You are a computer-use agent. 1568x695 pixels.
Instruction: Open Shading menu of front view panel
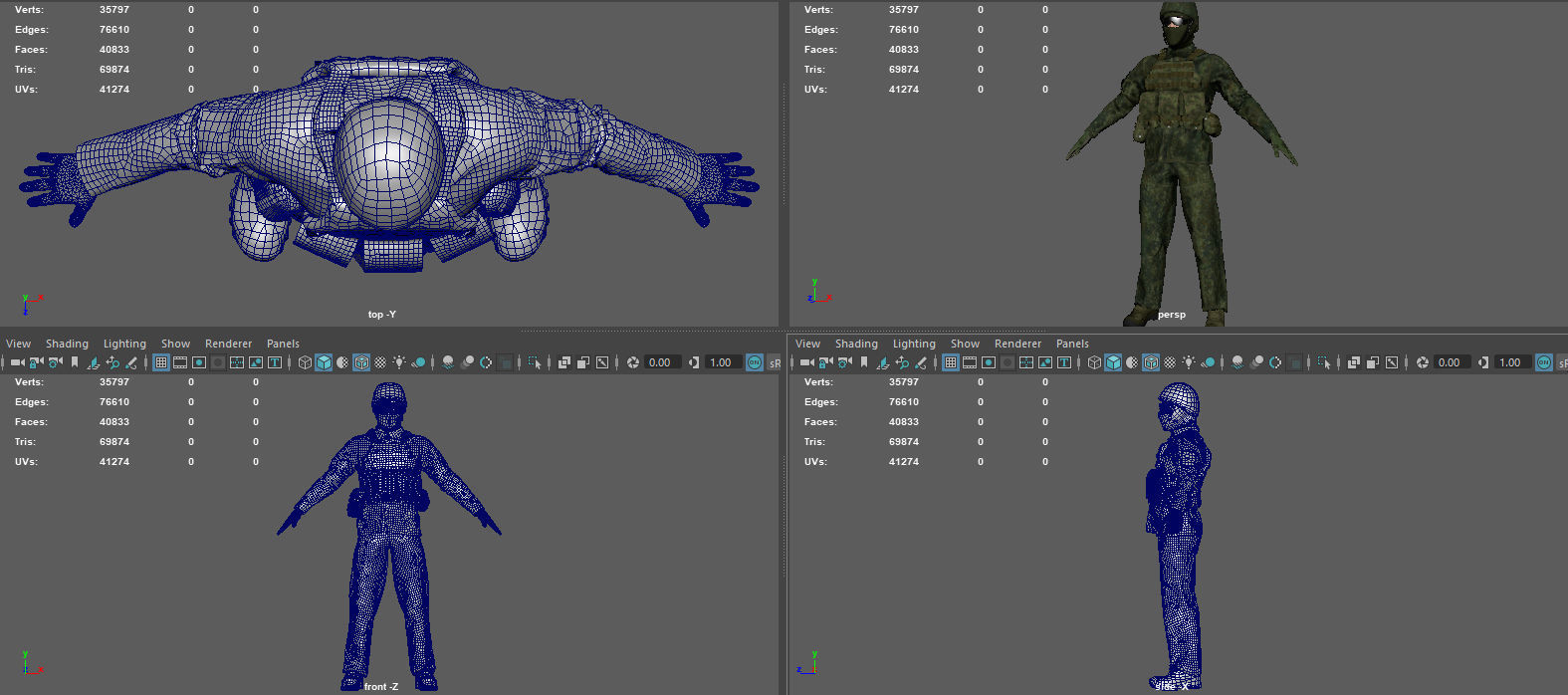(x=67, y=344)
